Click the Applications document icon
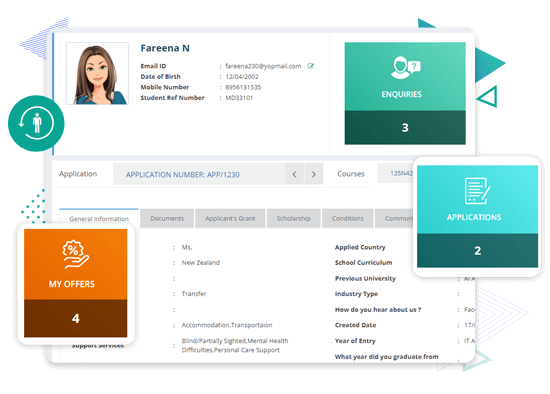Image resolution: width=550 pixels, height=394 pixels. 477,191
